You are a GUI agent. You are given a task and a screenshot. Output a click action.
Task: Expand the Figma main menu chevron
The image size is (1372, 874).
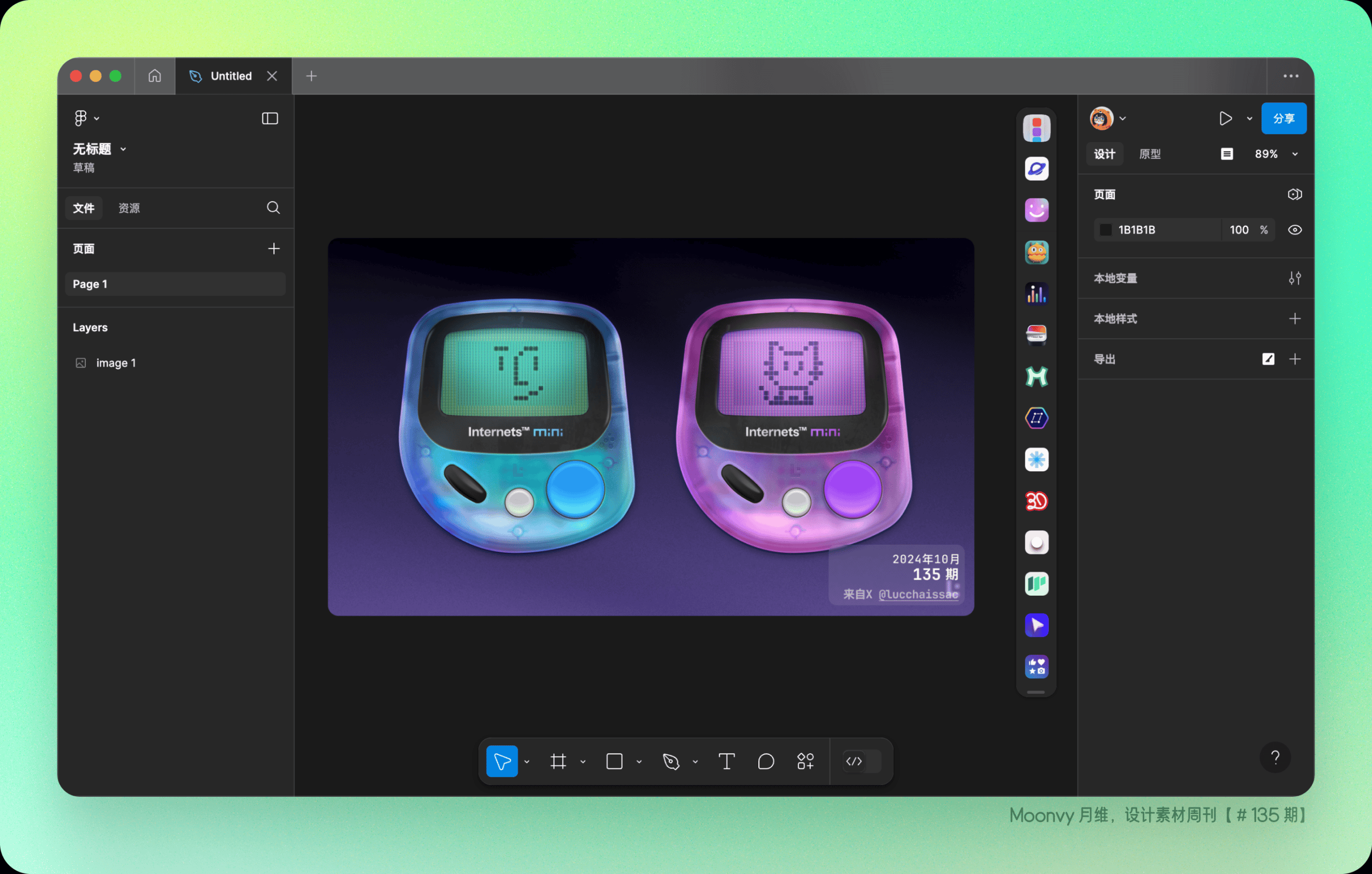(97, 118)
